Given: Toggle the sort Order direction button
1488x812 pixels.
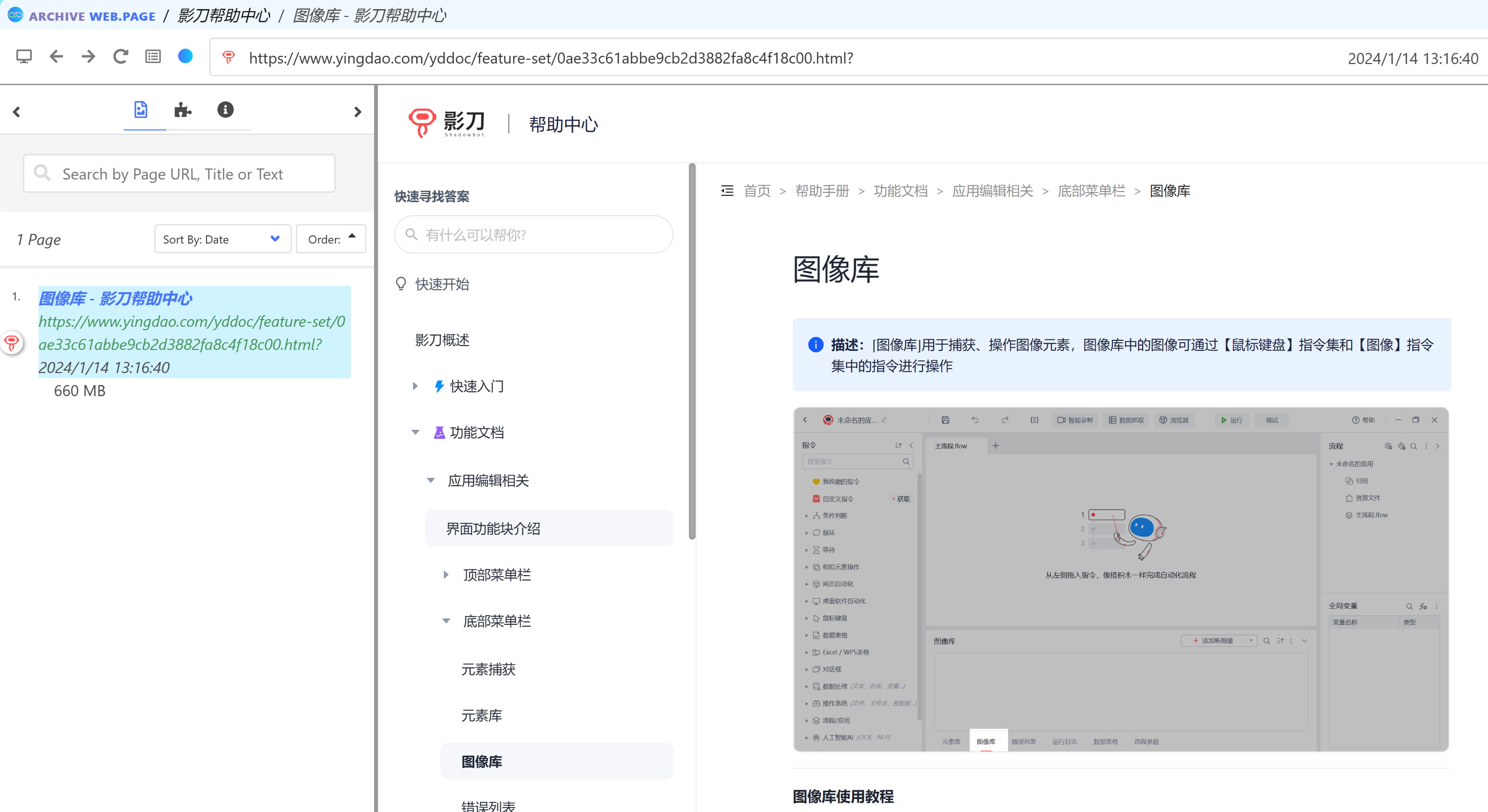Looking at the screenshot, I should 331,239.
